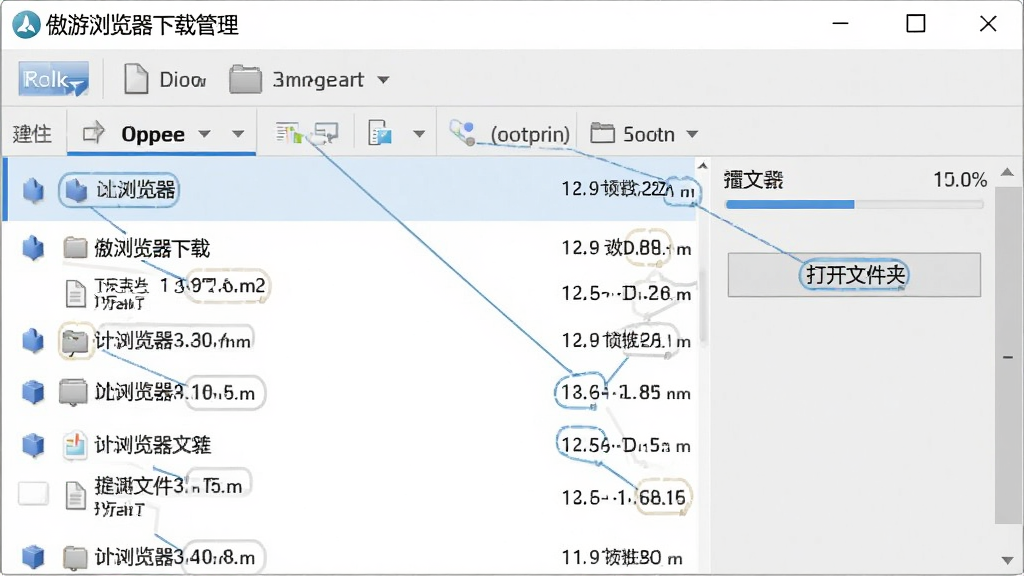The image size is (1024, 576).
Task: Click the file list scroll up arrow
Action: pos(703,167)
